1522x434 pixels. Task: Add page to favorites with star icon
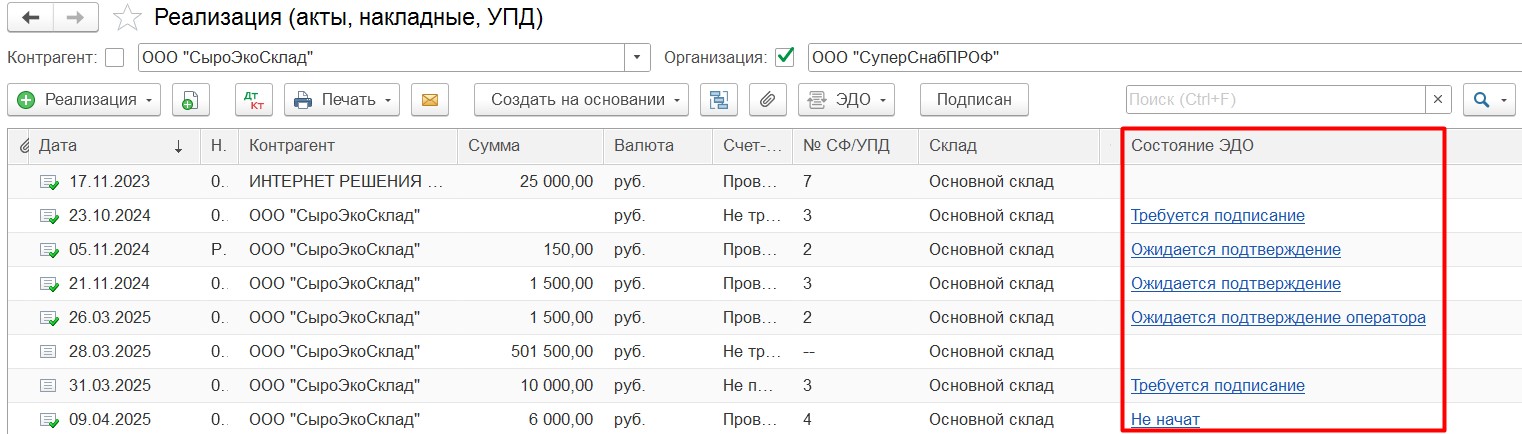click(x=127, y=18)
